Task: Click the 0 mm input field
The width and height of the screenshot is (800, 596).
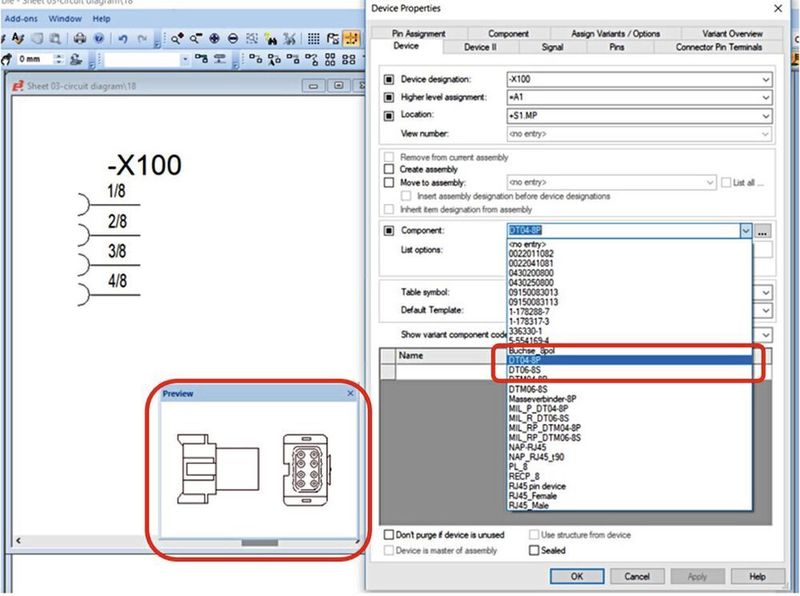Action: (x=35, y=59)
